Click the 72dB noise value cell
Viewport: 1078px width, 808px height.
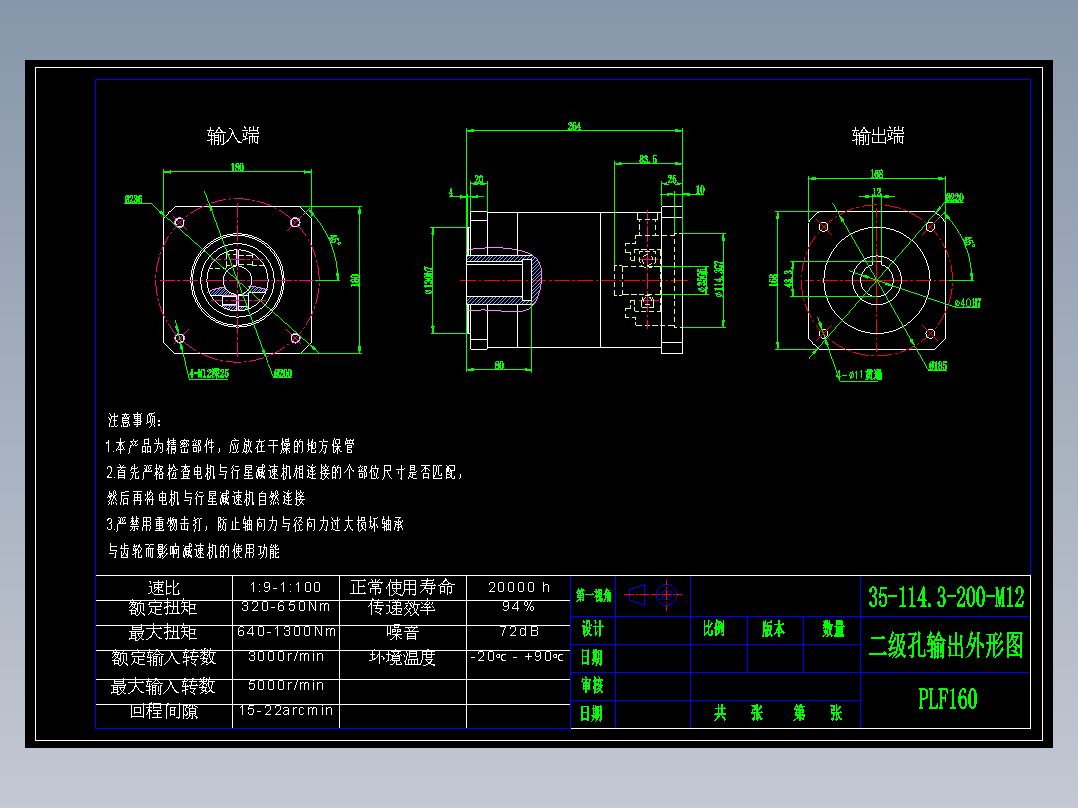click(517, 630)
